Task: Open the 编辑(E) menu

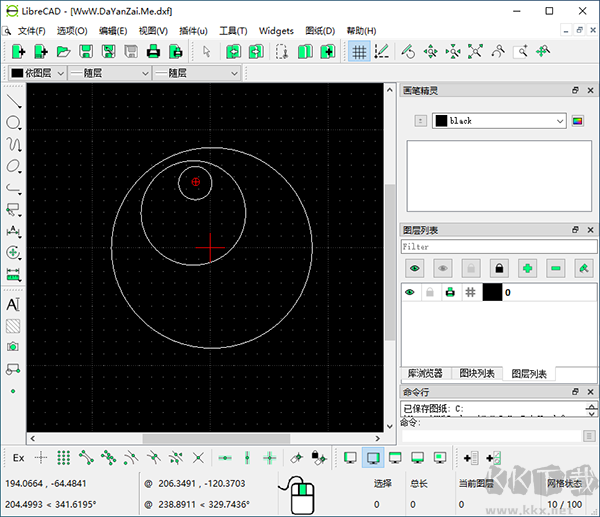Action: pyautogui.click(x=113, y=31)
